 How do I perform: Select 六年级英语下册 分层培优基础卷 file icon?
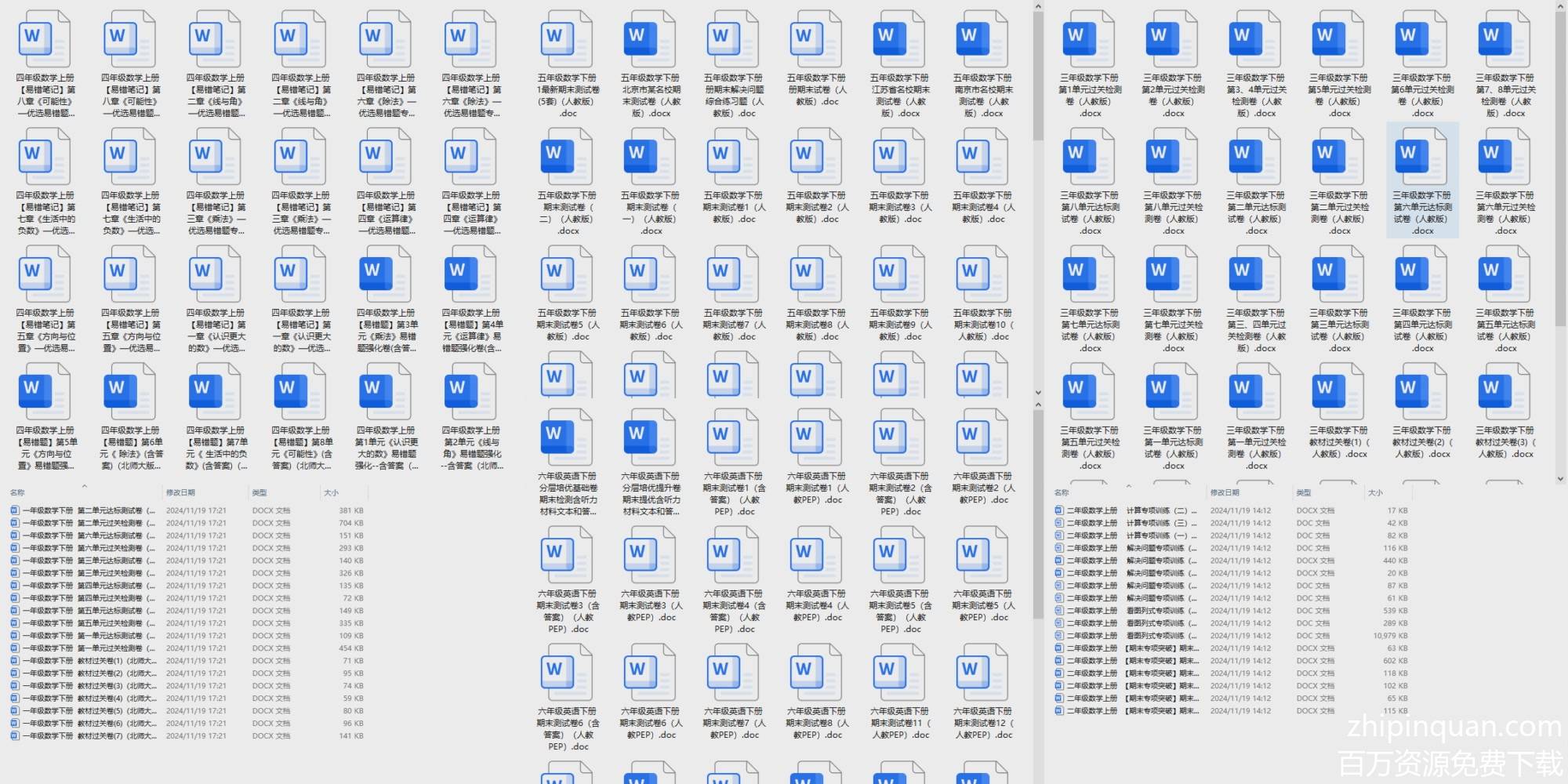tap(567, 437)
